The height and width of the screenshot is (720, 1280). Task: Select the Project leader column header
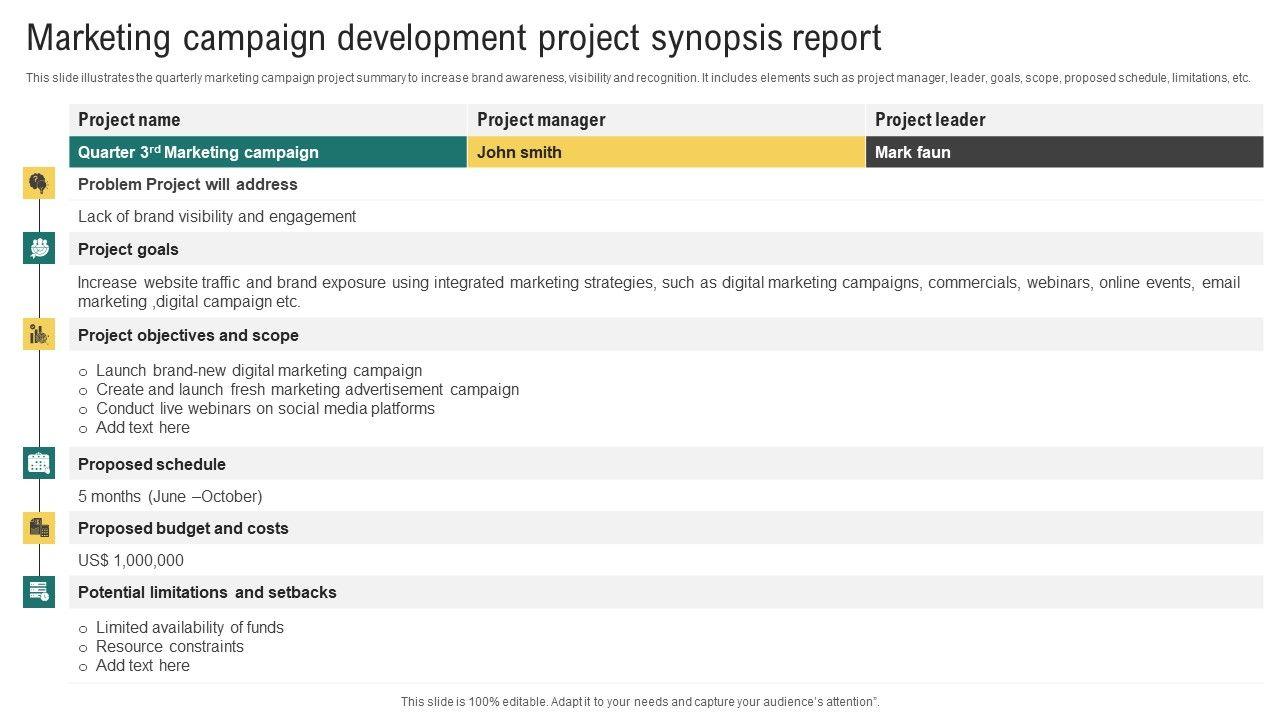coord(930,120)
